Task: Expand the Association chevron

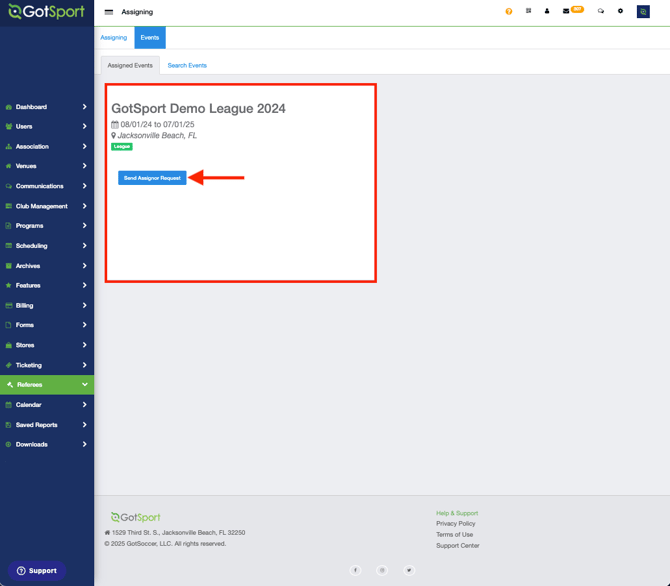Action: 85,147
